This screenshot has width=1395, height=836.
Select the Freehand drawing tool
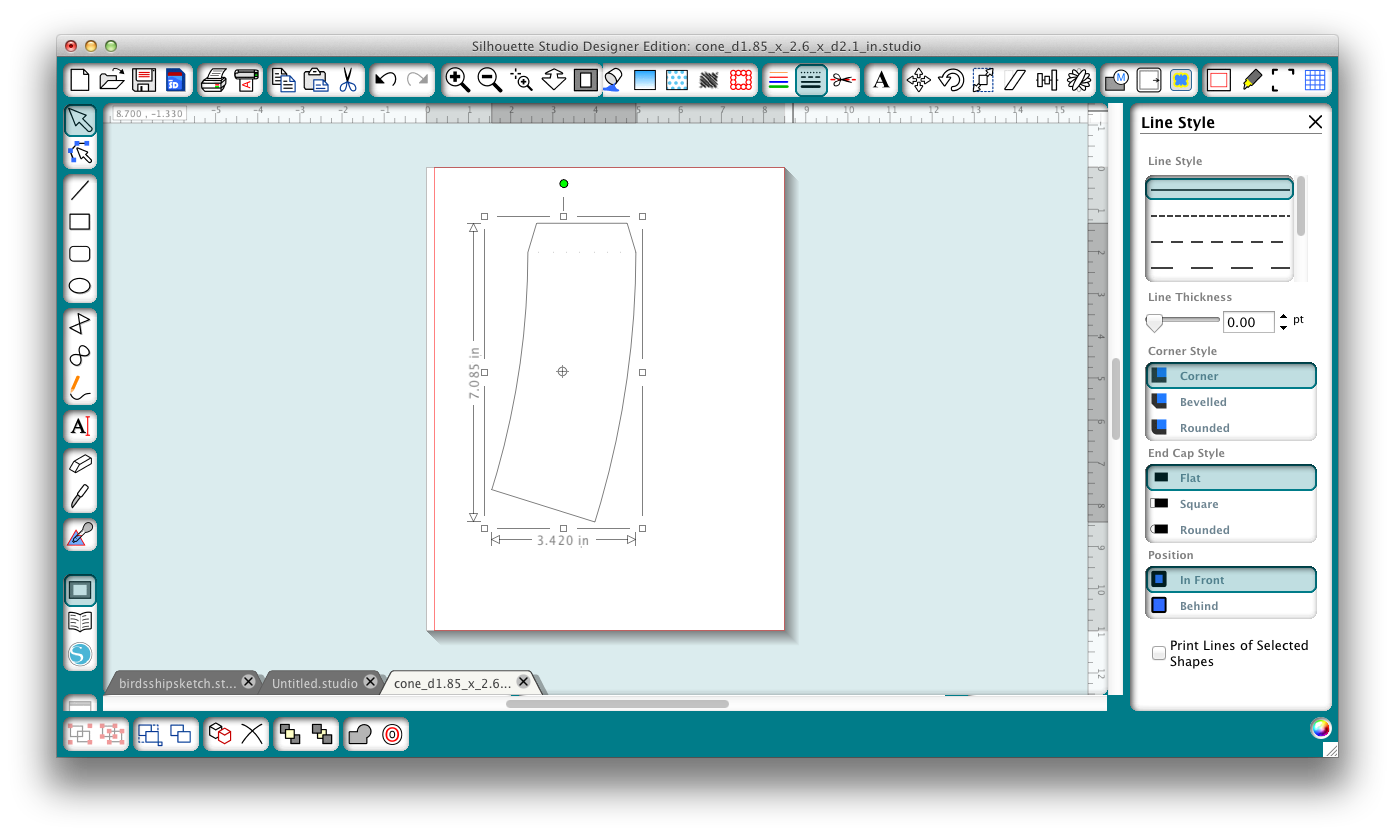click(80, 389)
